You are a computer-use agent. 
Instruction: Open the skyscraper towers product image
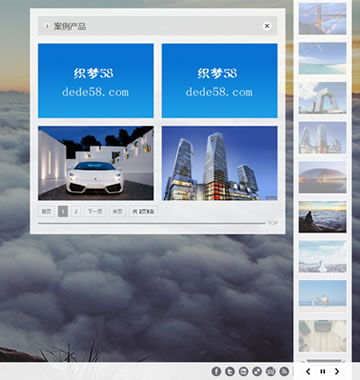click(x=220, y=163)
